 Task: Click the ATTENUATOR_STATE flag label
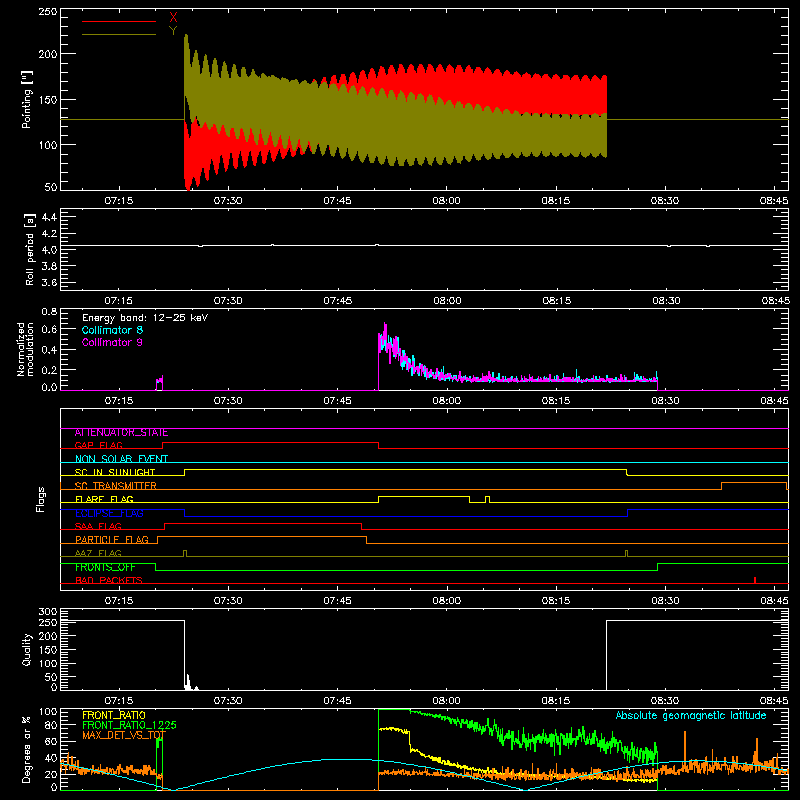(x=121, y=433)
